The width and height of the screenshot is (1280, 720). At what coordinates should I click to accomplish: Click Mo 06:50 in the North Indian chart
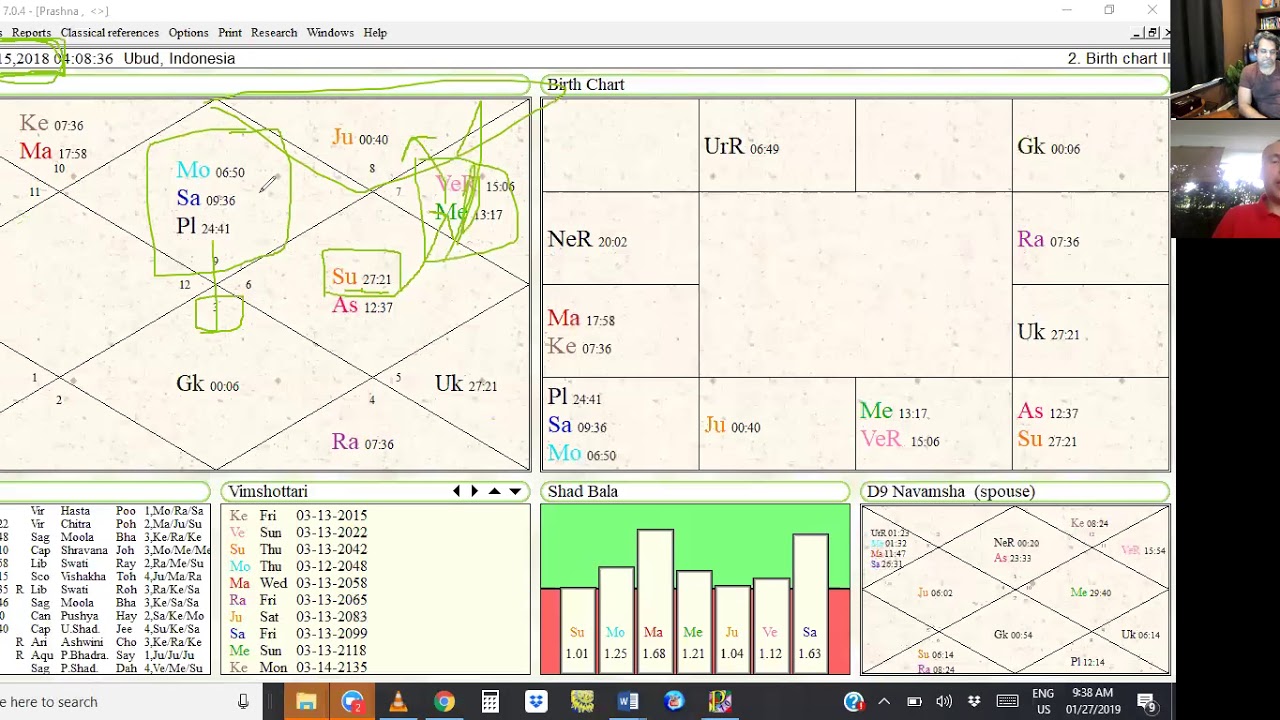pyautogui.click(x=210, y=171)
